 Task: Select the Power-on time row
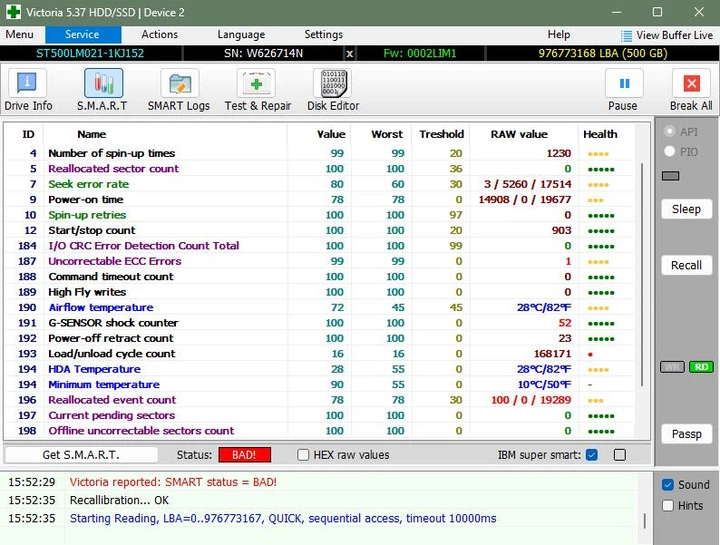321,200
